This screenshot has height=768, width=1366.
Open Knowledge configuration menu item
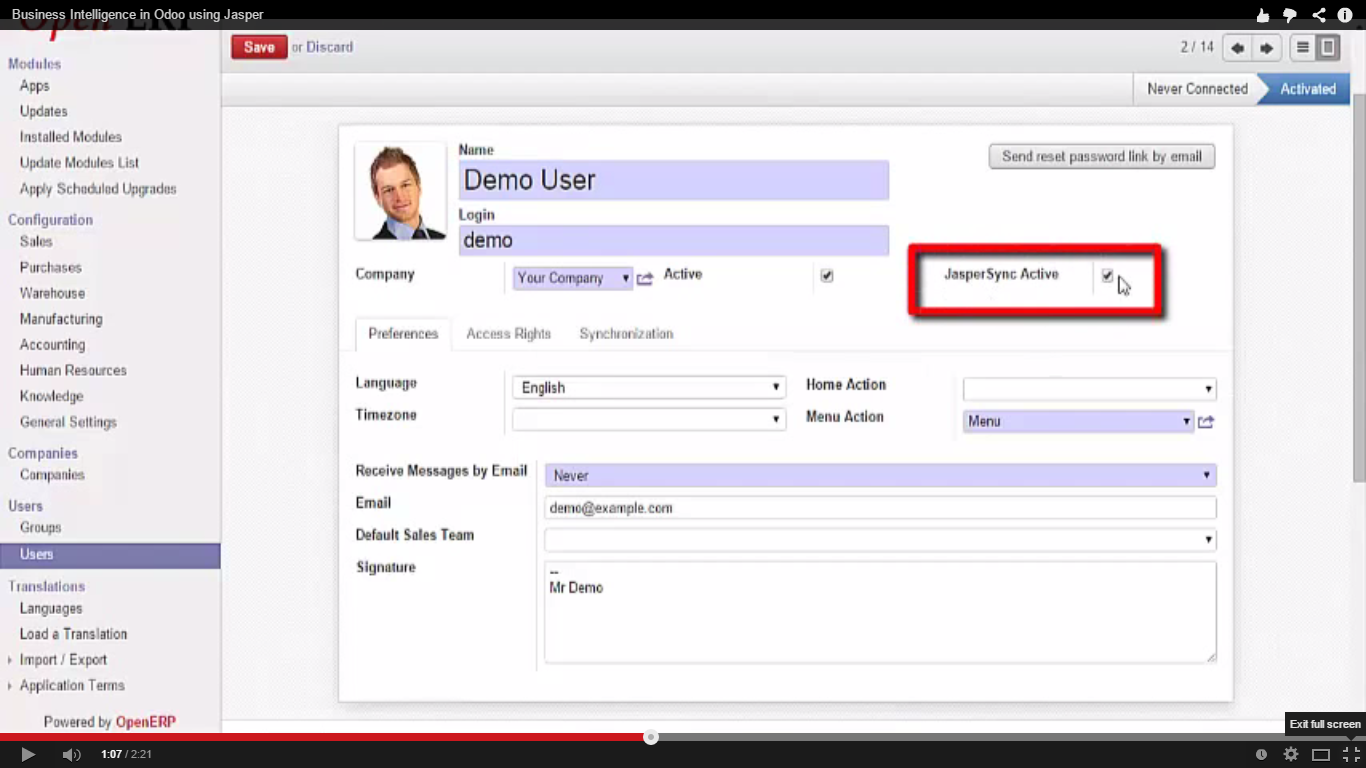[51, 396]
